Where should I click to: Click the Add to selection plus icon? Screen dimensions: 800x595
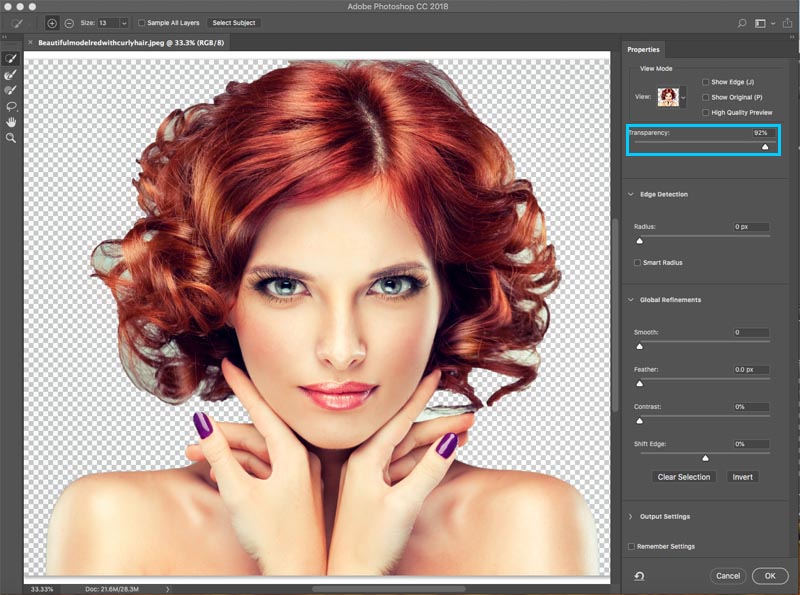pos(52,22)
